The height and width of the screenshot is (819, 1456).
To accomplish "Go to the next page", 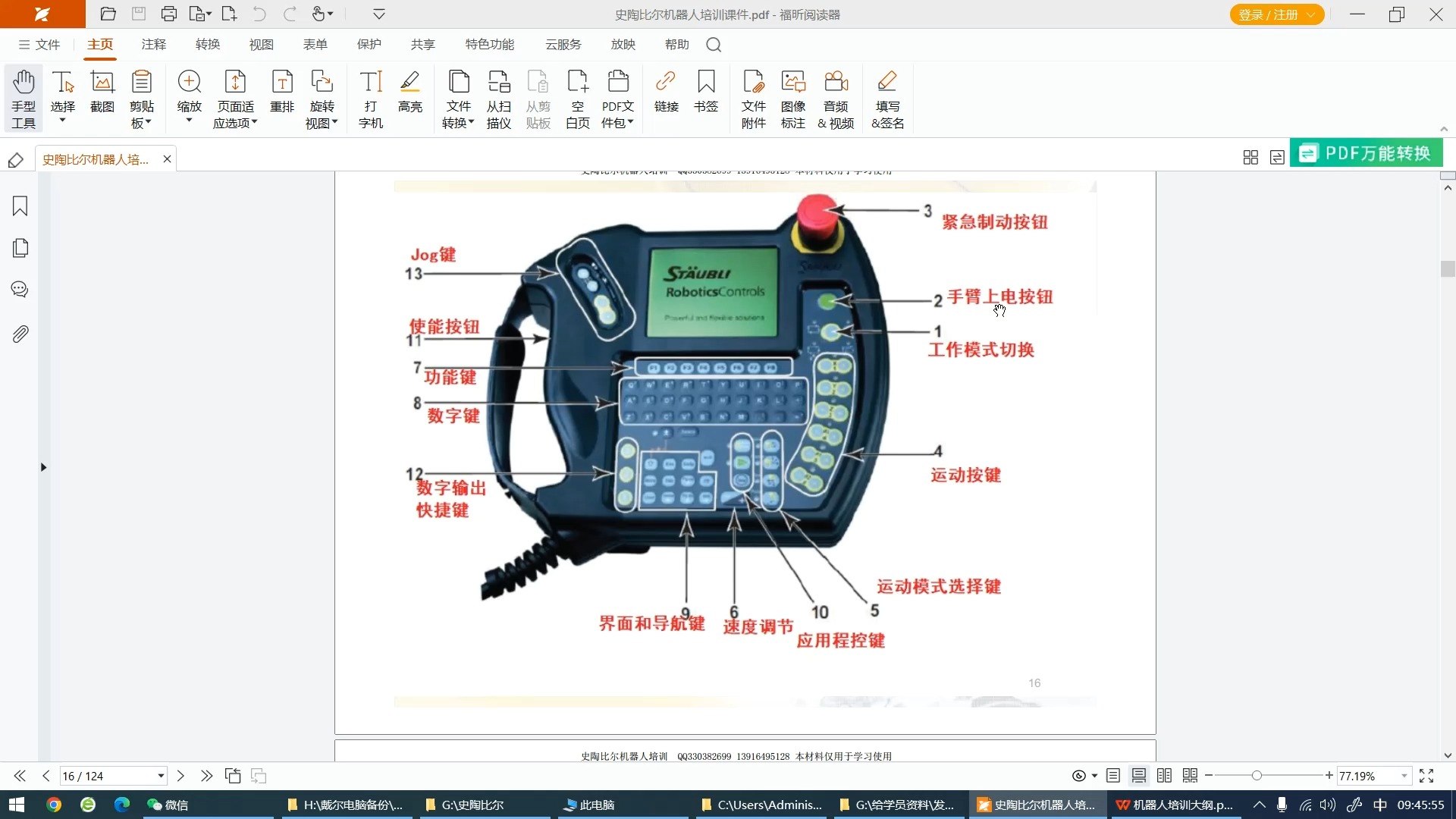I will pos(180,776).
